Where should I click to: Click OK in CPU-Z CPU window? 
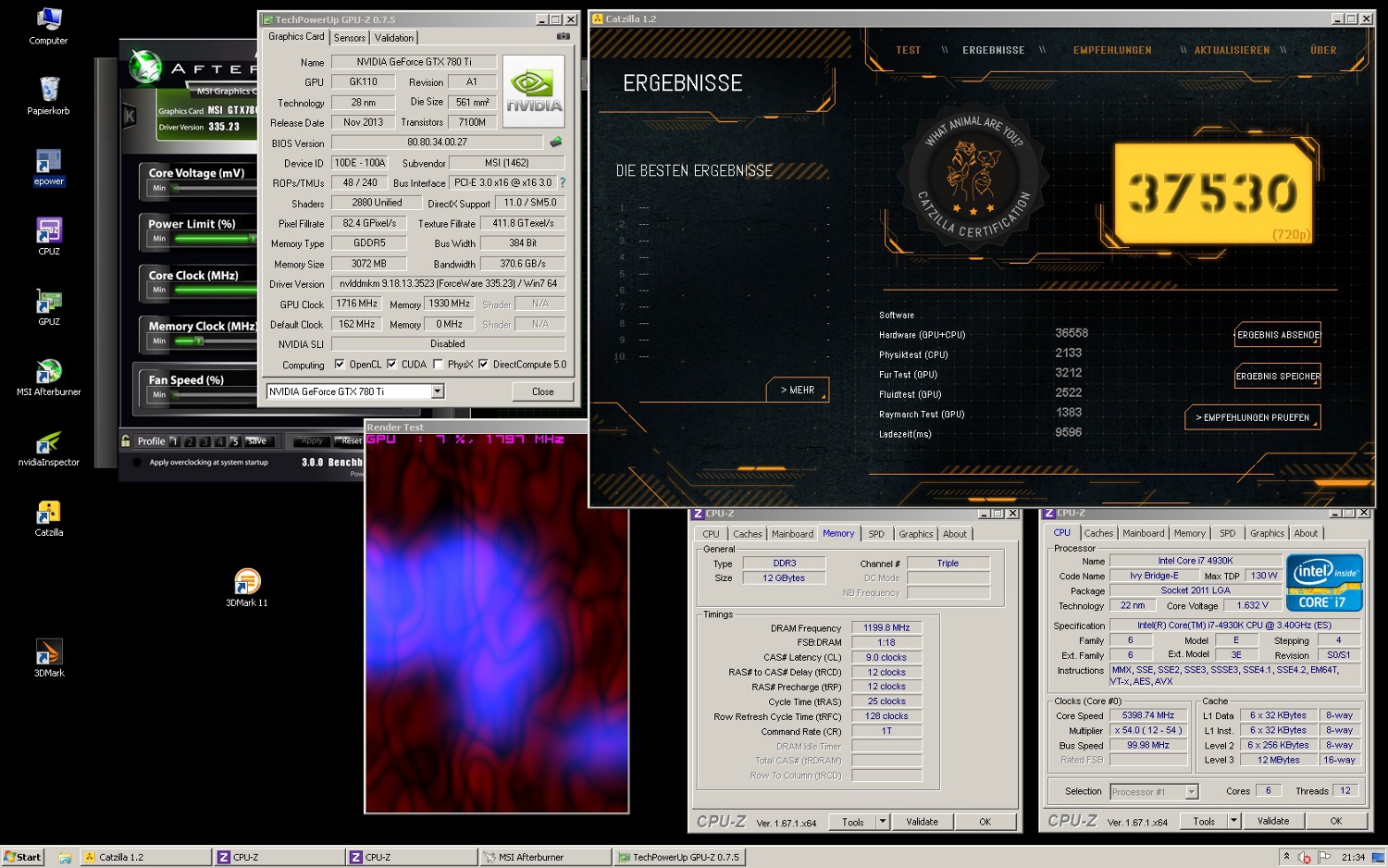pos(1335,821)
